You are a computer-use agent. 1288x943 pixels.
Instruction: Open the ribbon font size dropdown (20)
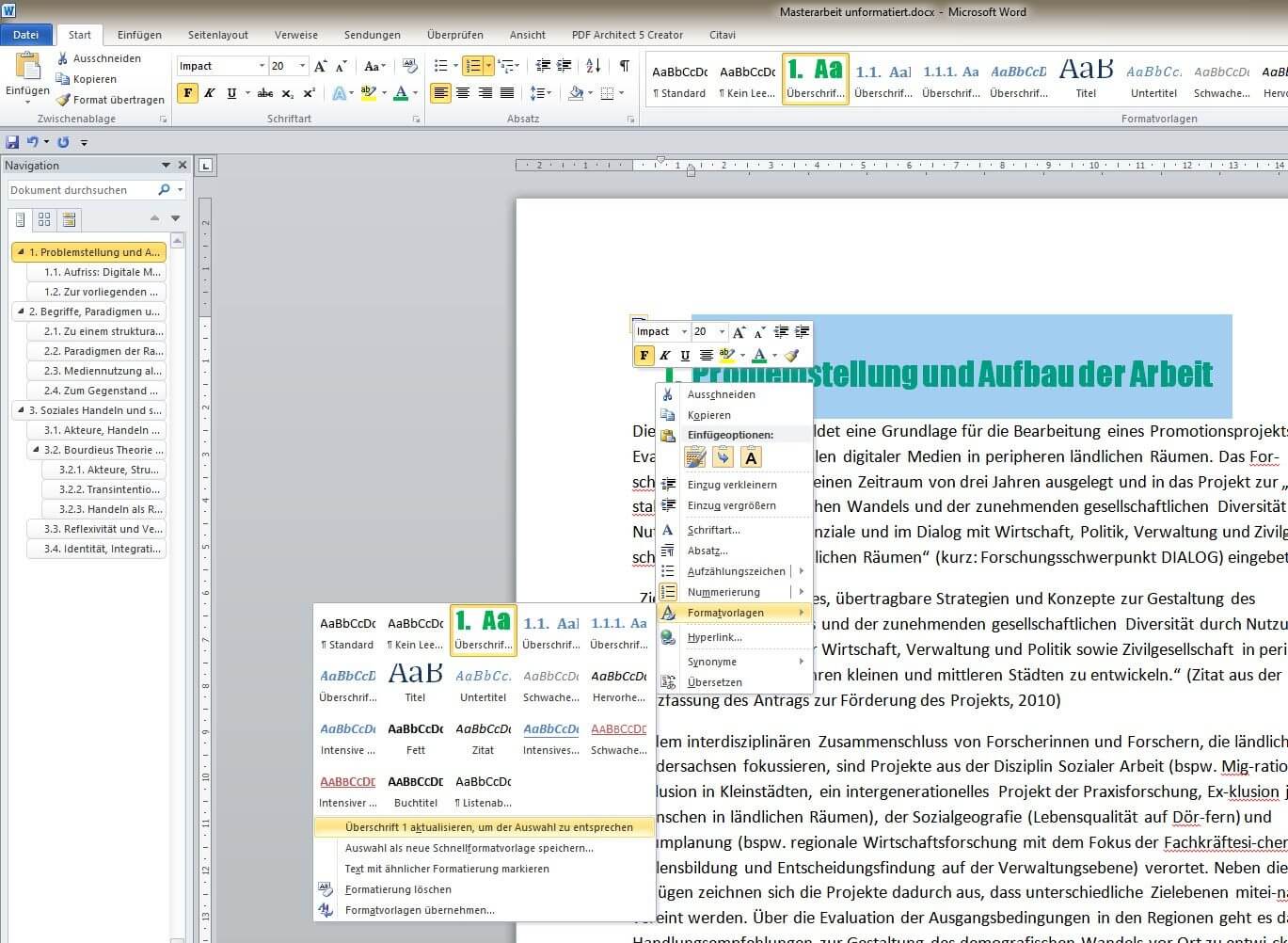pyautogui.click(x=302, y=66)
